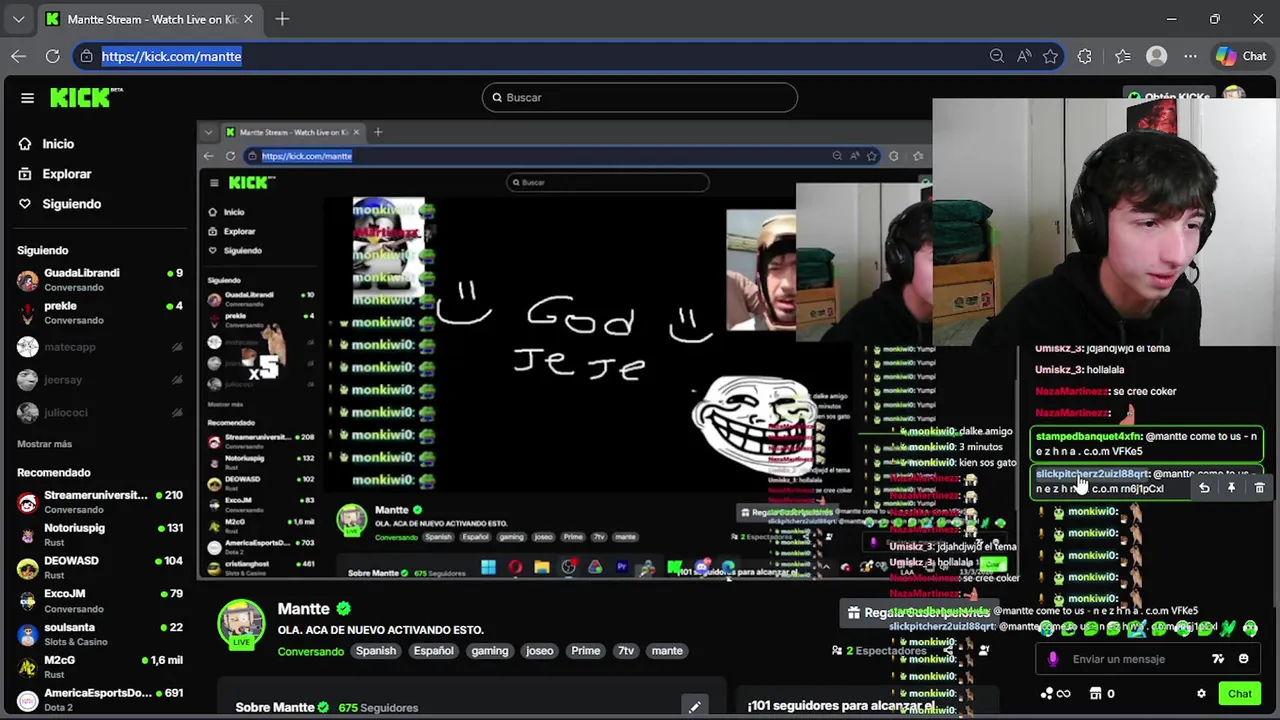Select the Mantte Stream browser tab

[x=150, y=19]
